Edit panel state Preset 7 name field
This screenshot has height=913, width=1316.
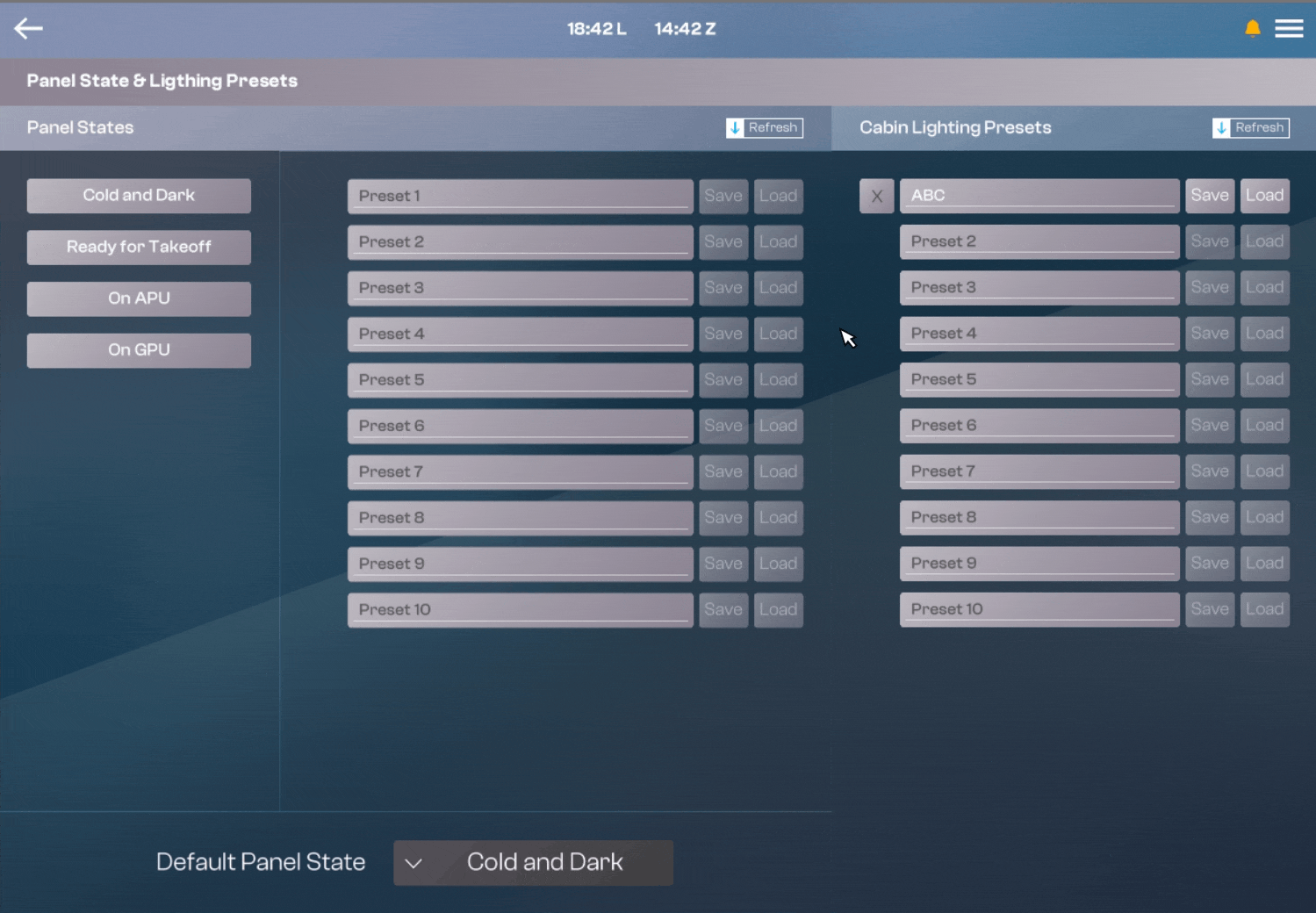[520, 472]
